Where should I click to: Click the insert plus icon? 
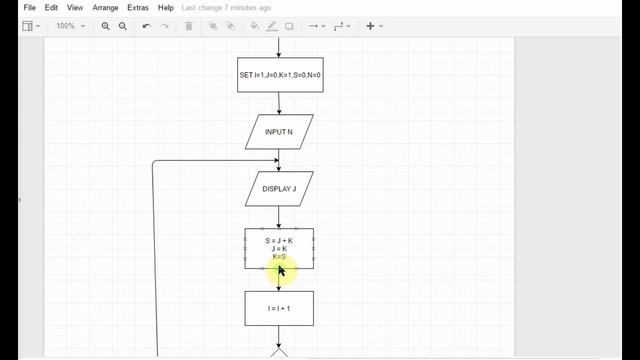point(370,26)
